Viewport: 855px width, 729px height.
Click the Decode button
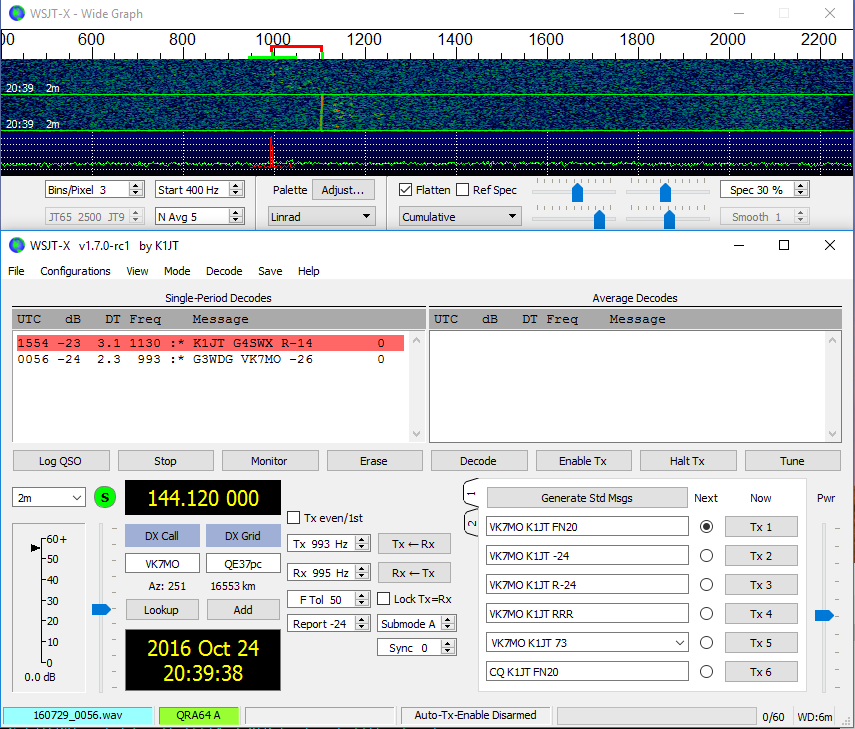[478, 461]
